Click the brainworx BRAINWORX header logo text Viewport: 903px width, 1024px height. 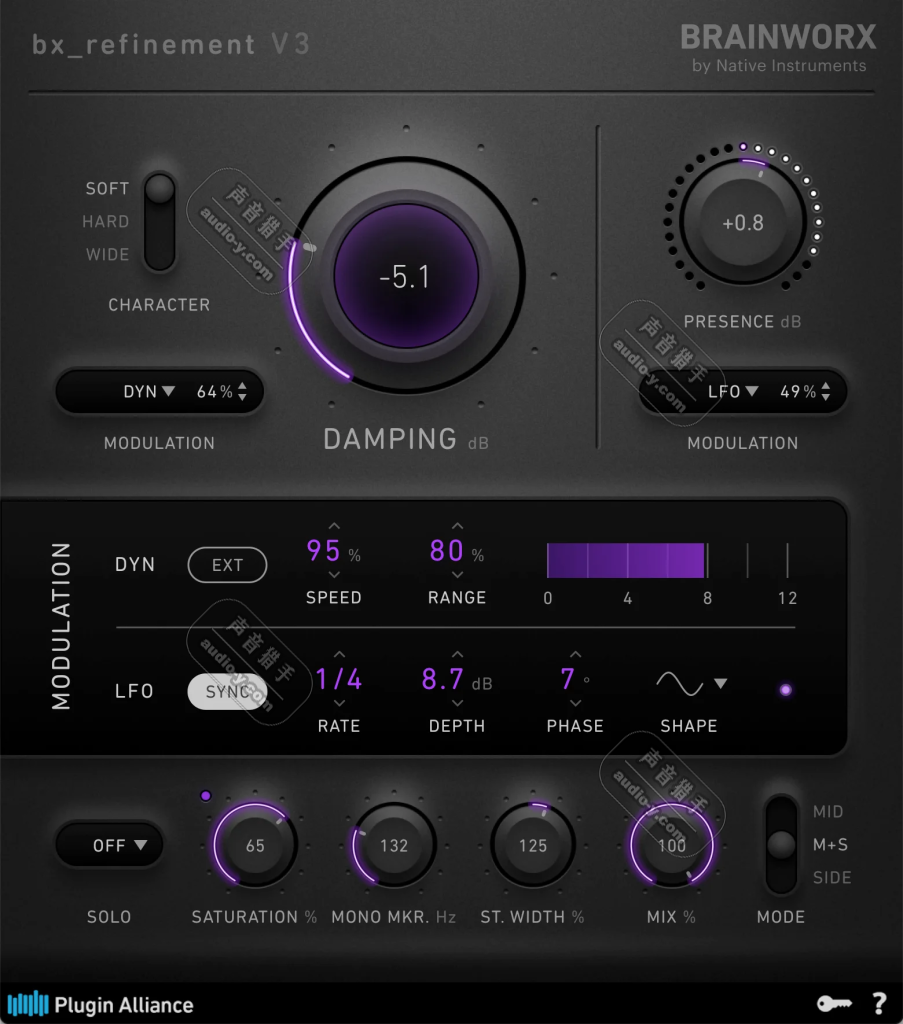click(779, 38)
